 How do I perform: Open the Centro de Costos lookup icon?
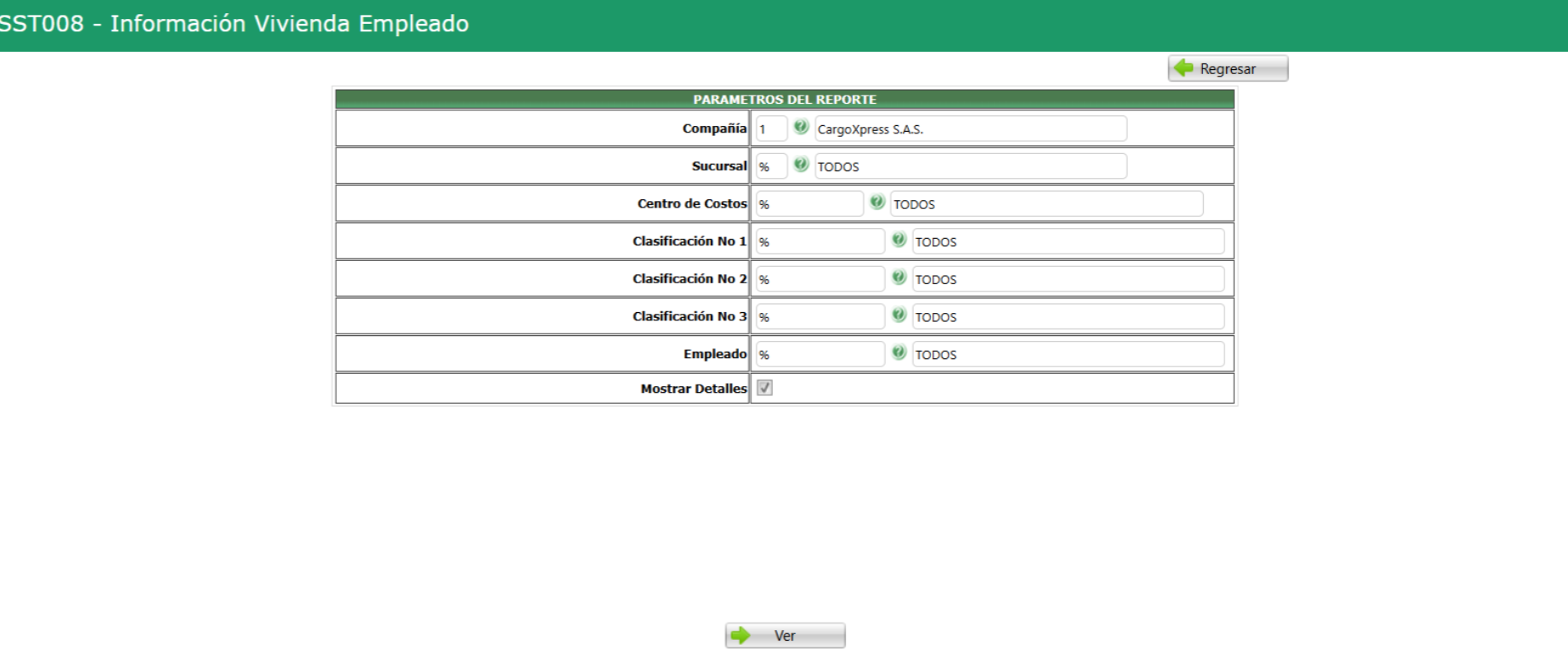pos(877,203)
